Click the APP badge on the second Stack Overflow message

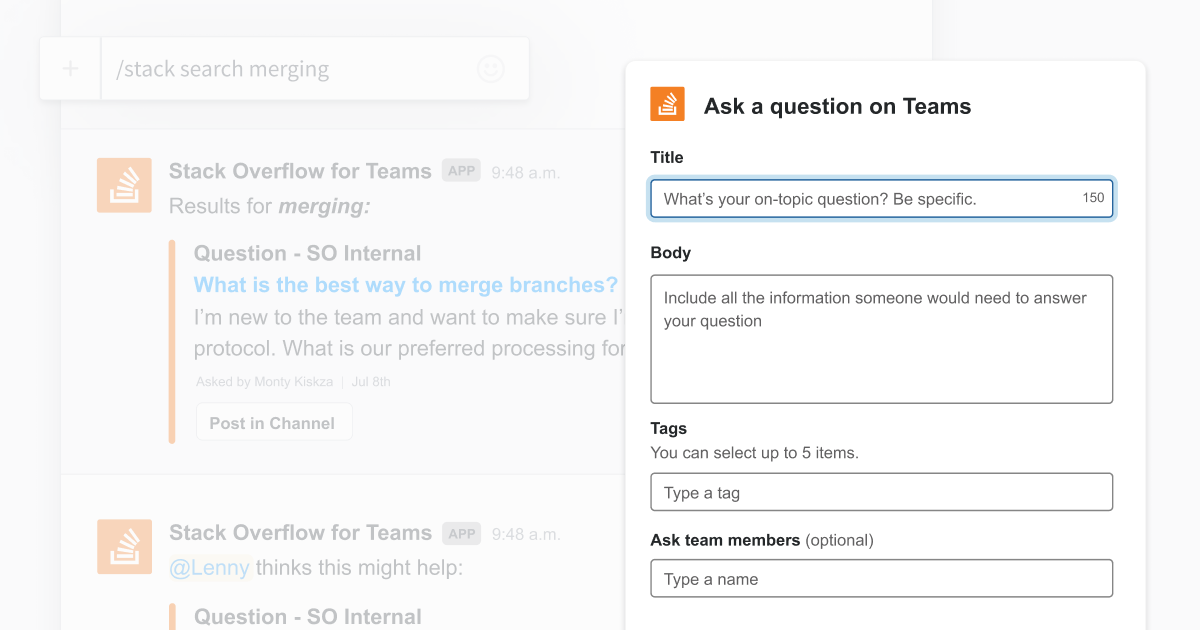tap(461, 533)
